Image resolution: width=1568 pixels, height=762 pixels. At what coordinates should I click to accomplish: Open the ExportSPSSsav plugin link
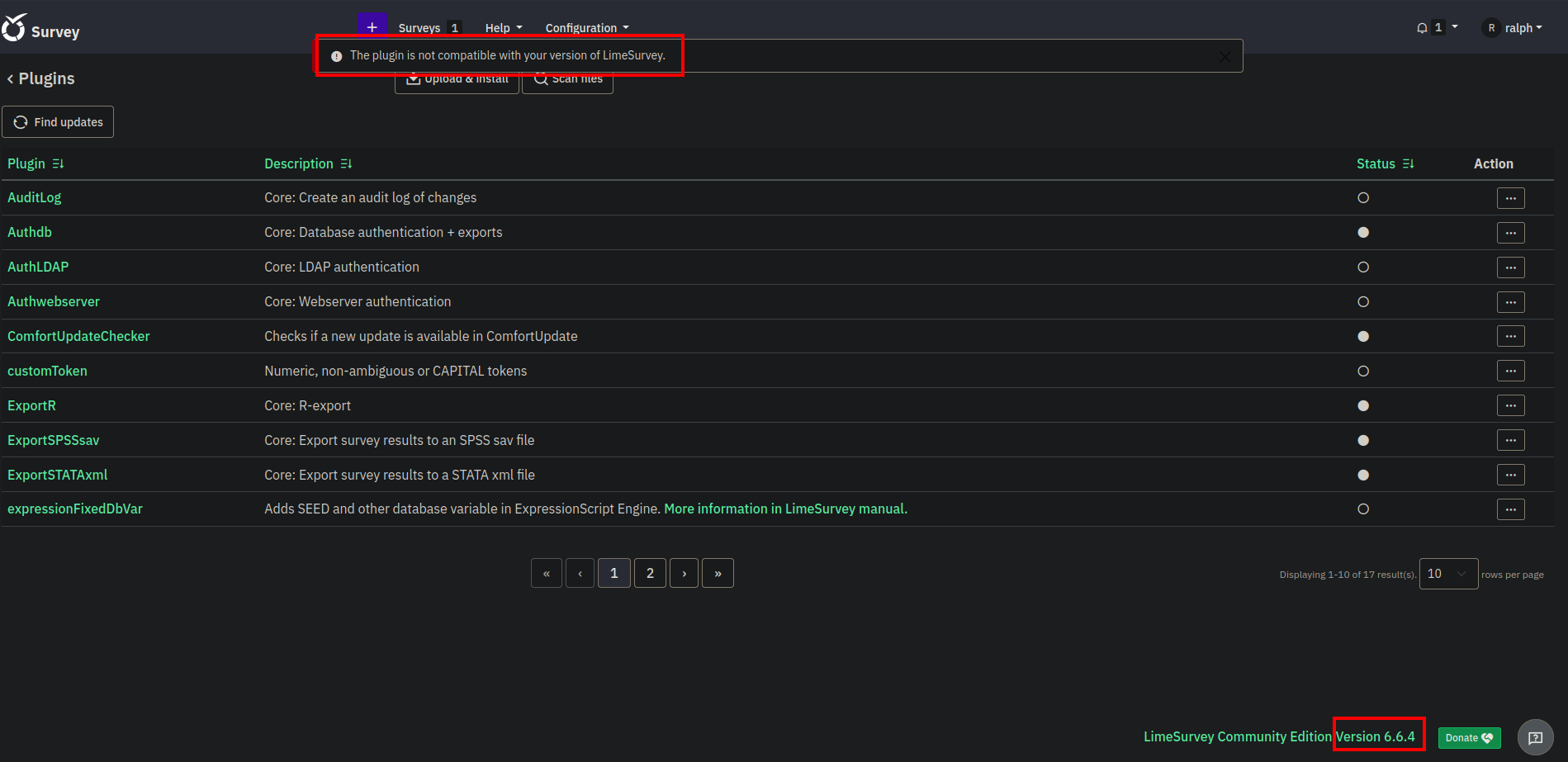point(54,441)
